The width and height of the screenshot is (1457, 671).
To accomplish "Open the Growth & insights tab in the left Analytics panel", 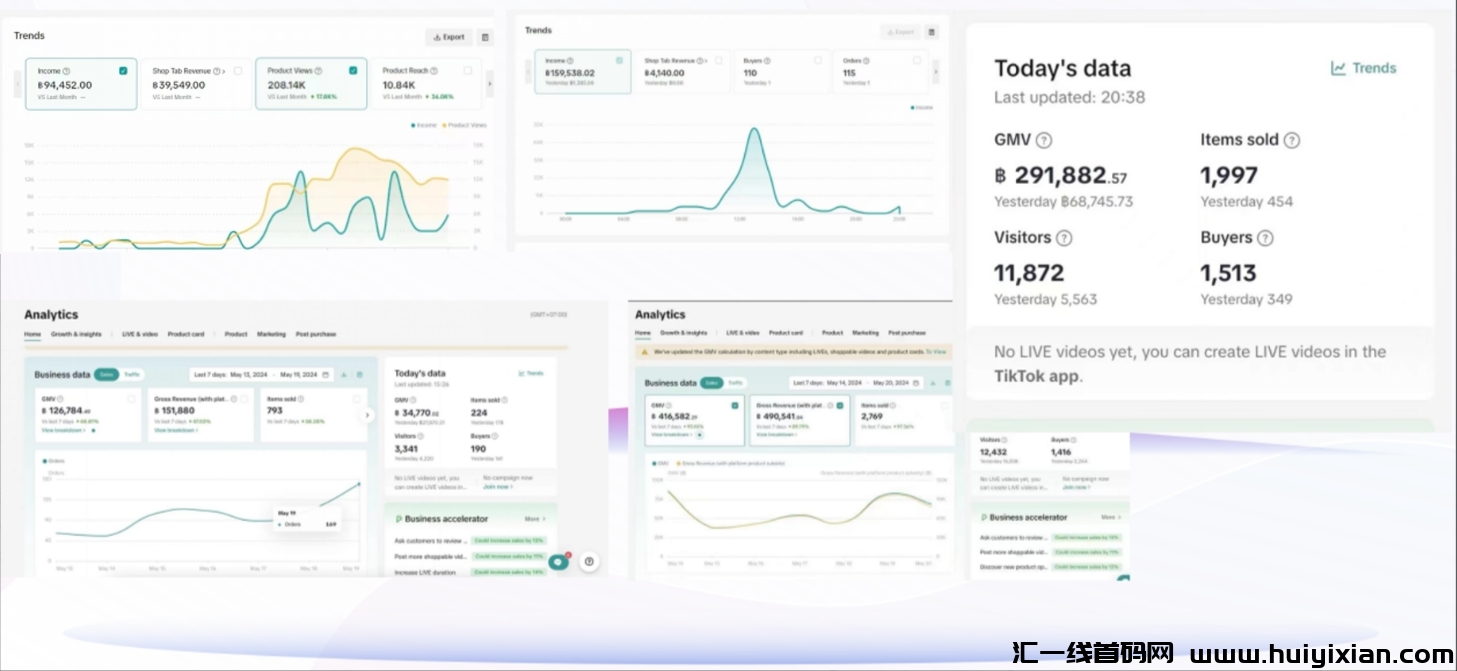I will (x=76, y=334).
